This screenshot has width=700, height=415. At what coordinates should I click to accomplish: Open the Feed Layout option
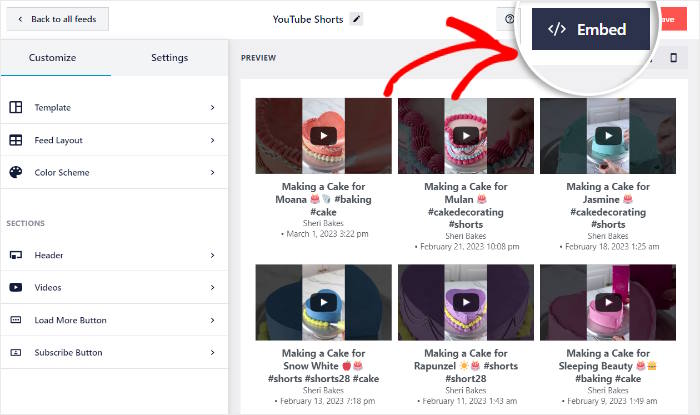click(114, 140)
